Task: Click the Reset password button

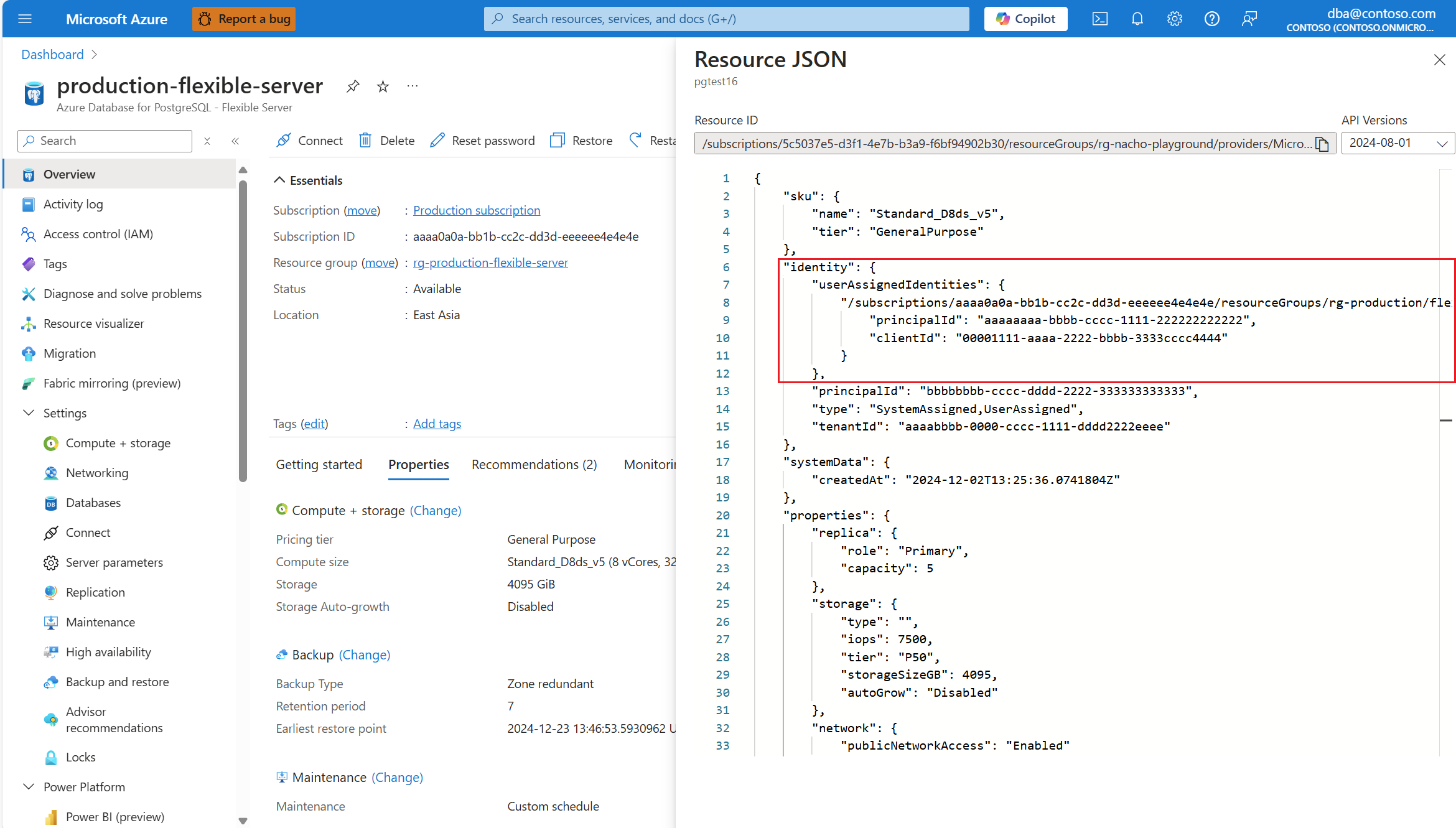Action: point(482,141)
